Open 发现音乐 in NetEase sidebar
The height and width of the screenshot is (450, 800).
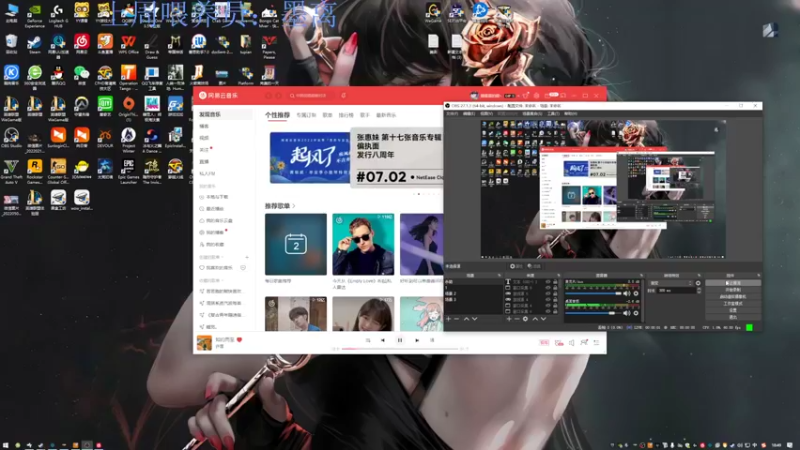tap(223, 114)
